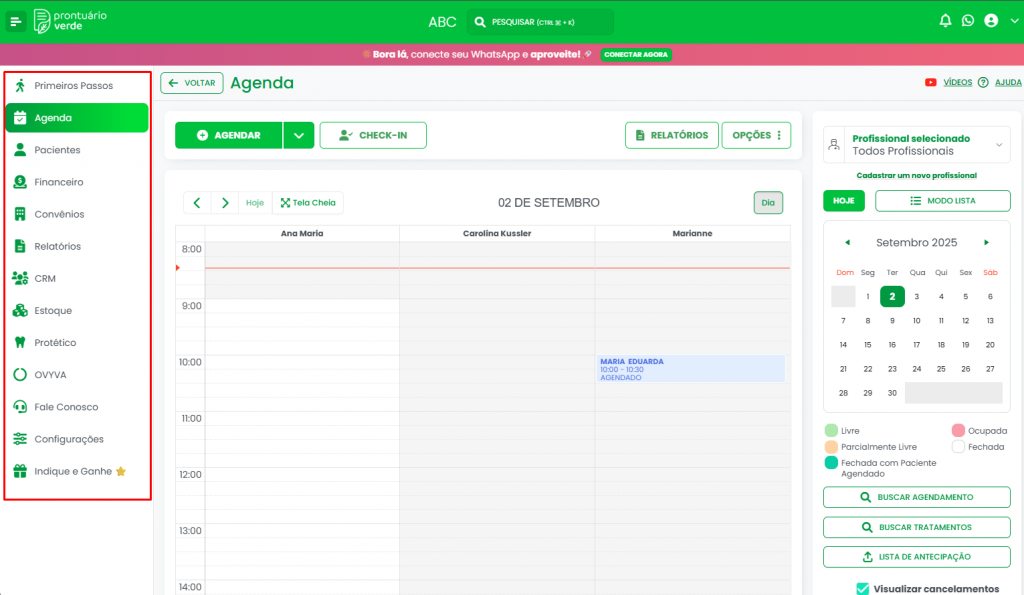Open Pacientes in the sidebar
Image resolution: width=1024 pixels, height=595 pixels.
(57, 150)
